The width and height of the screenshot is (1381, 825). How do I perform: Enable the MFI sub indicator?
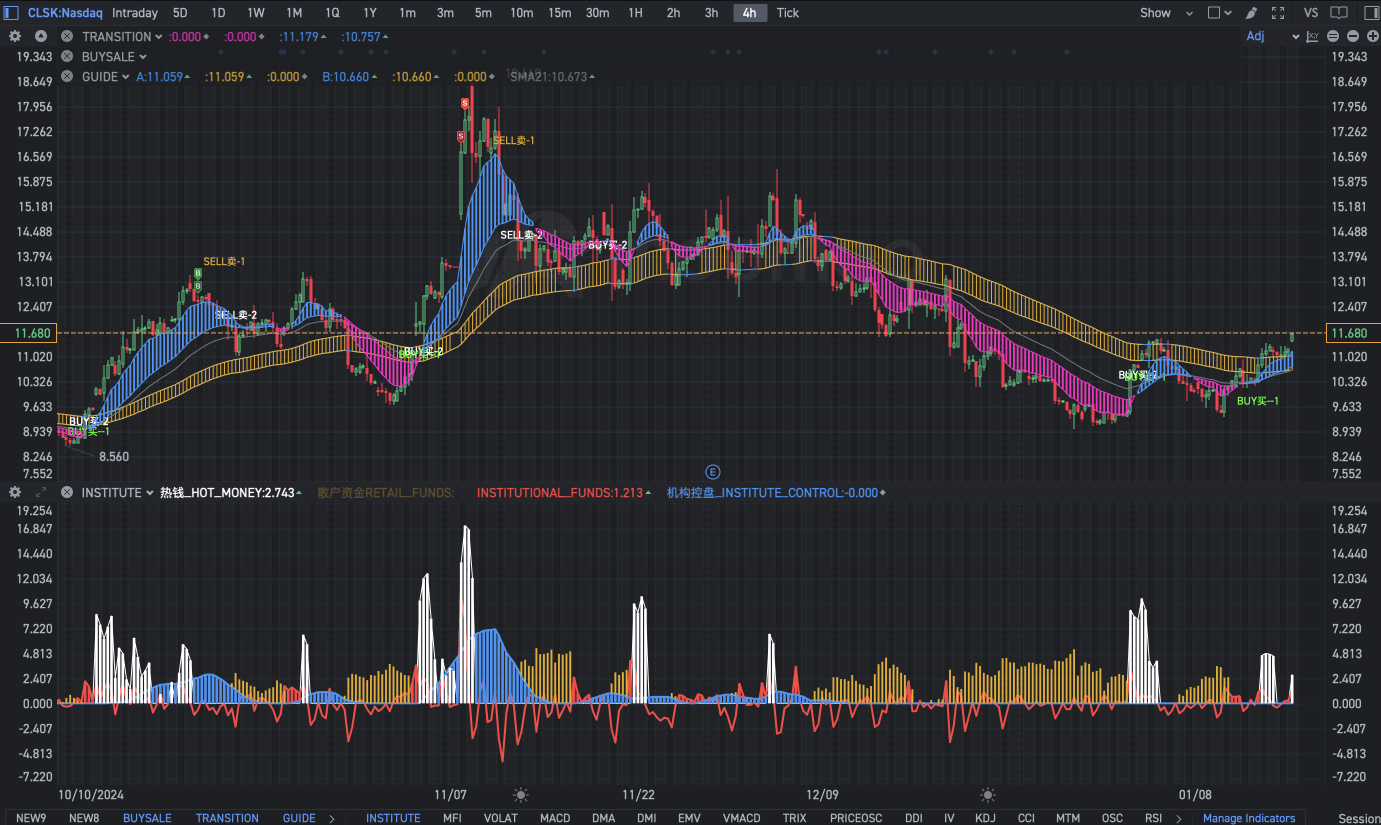coord(452,818)
